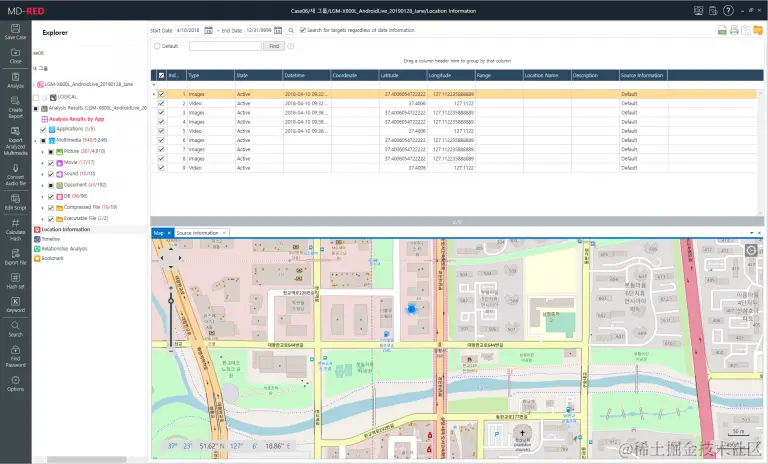
Task: Click the help question icon beside Find
Action: tap(290, 46)
